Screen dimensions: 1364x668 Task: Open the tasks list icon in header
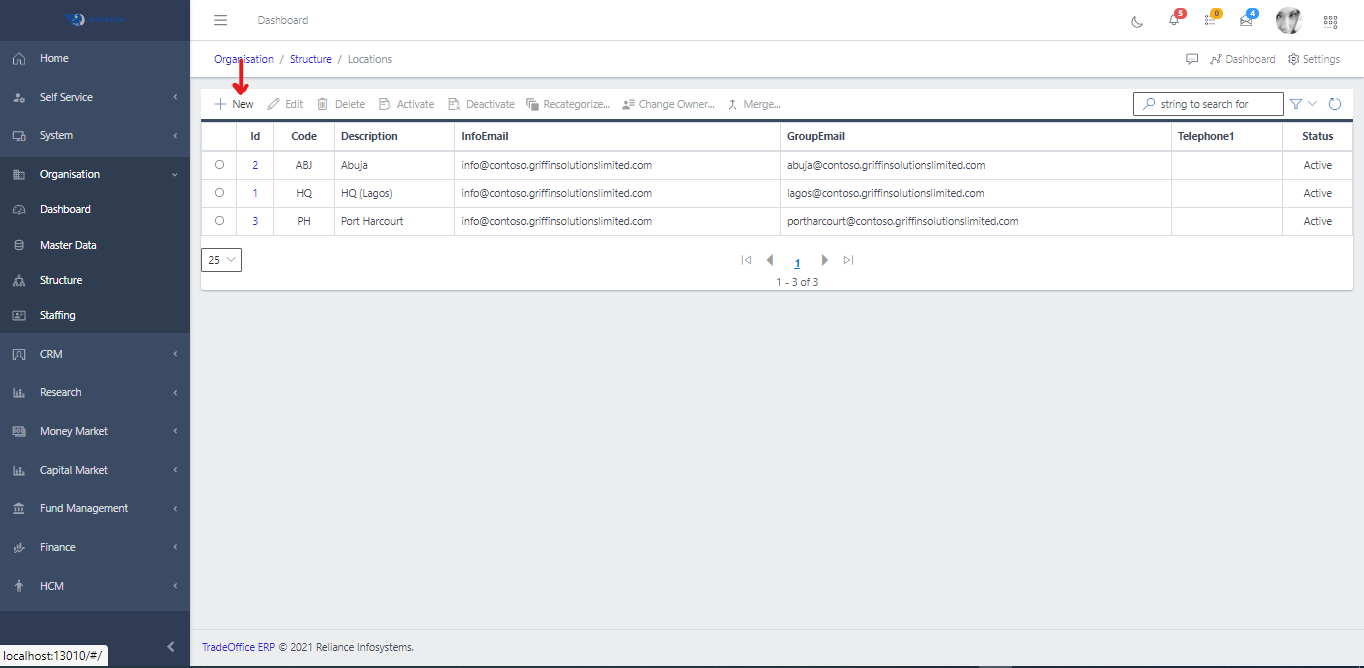pos(1210,21)
